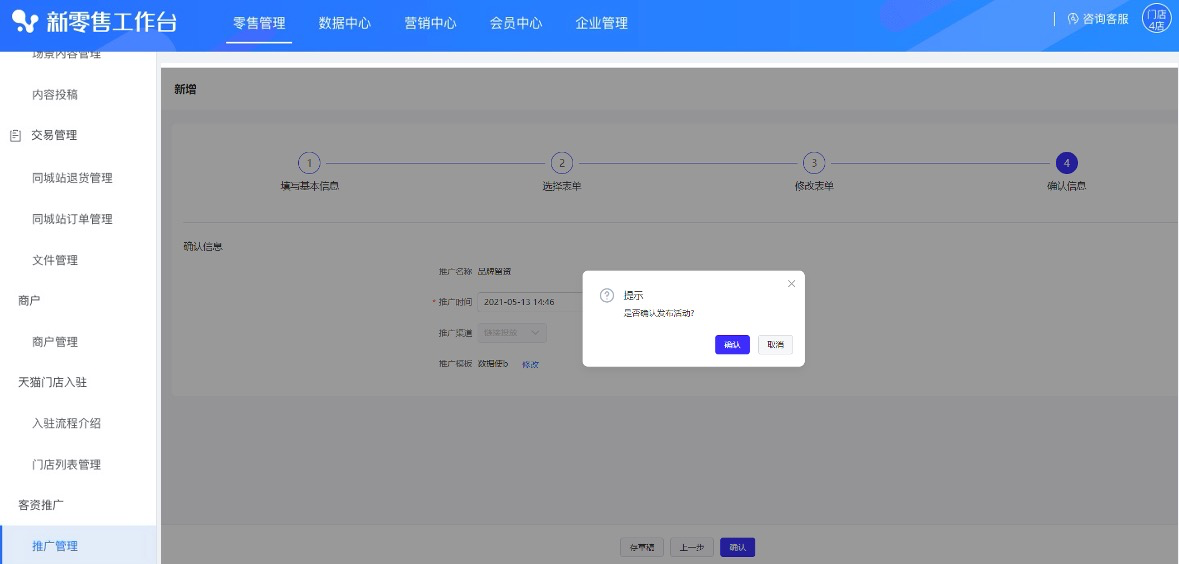Click the 推广名称 value 品牌留资
The image size is (1179, 564).
coord(494,271)
